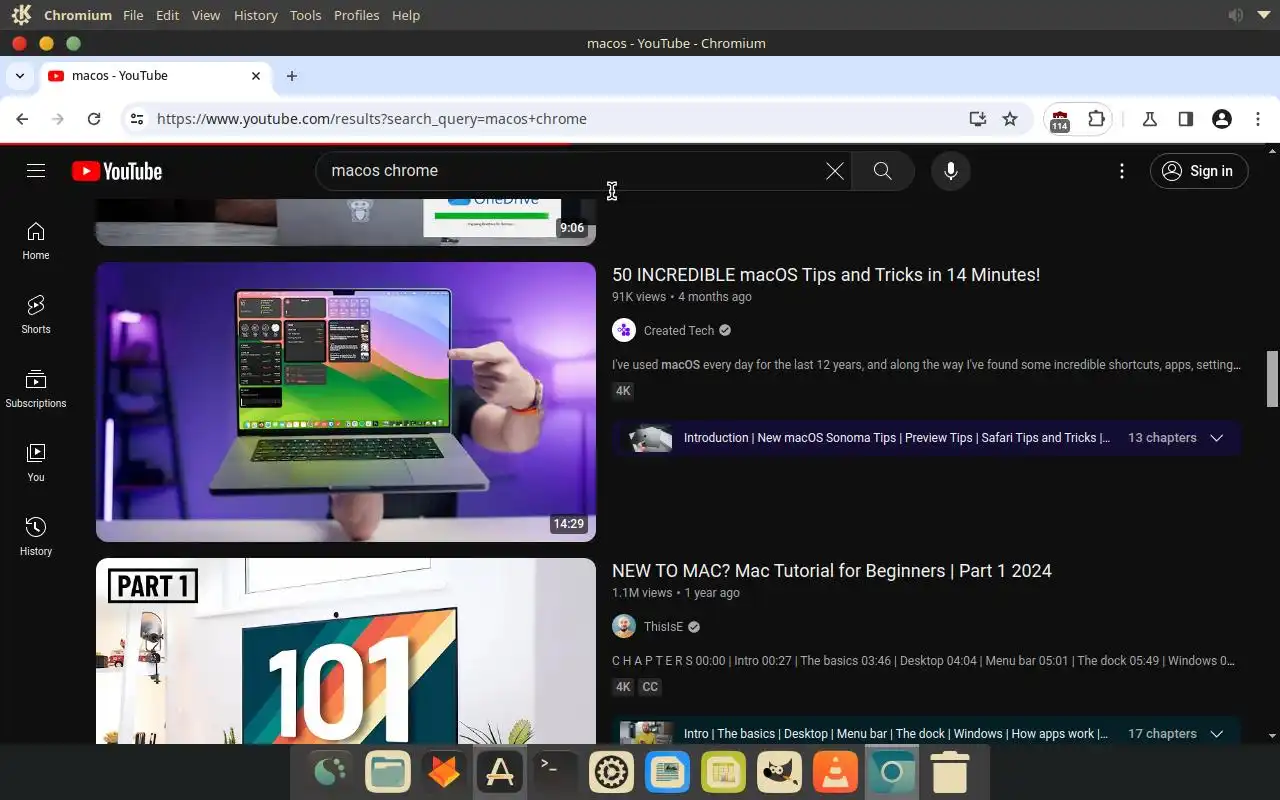Open the Extensions puzzle icon
Image resolution: width=1280 pixels, height=800 pixels.
(1096, 119)
